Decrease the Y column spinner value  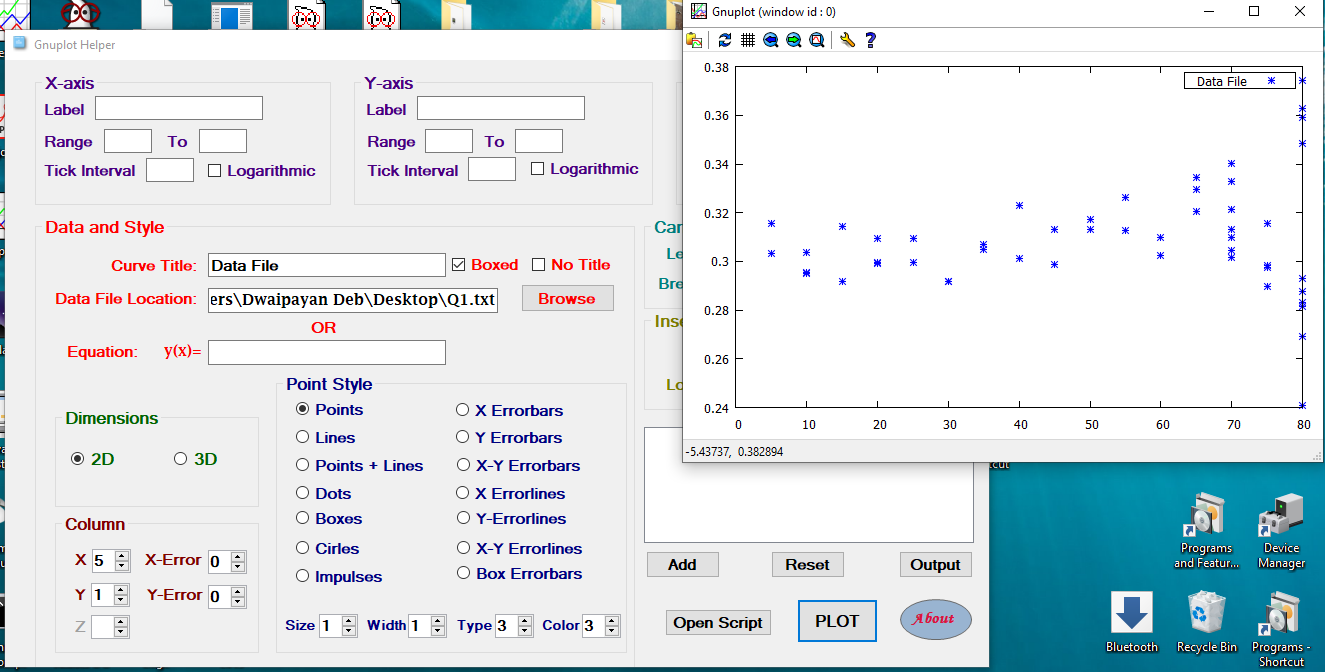tap(122, 600)
